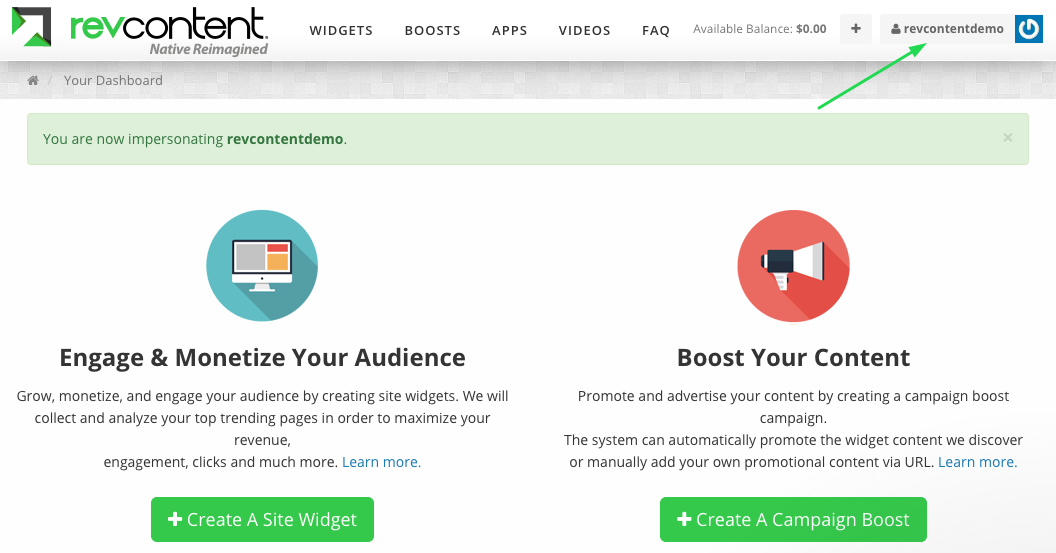
Task: Click the teal monitor widget icon
Action: tap(262, 265)
